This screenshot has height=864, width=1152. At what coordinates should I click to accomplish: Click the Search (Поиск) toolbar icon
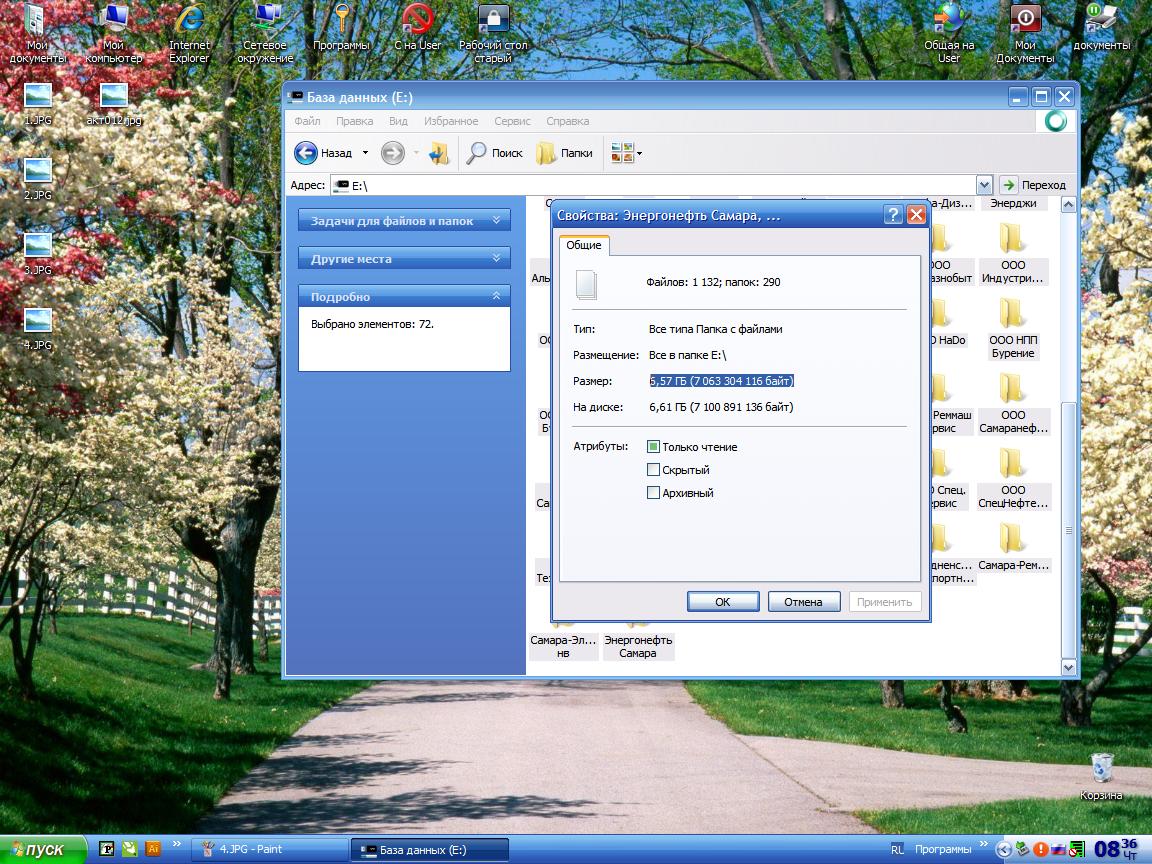point(477,153)
